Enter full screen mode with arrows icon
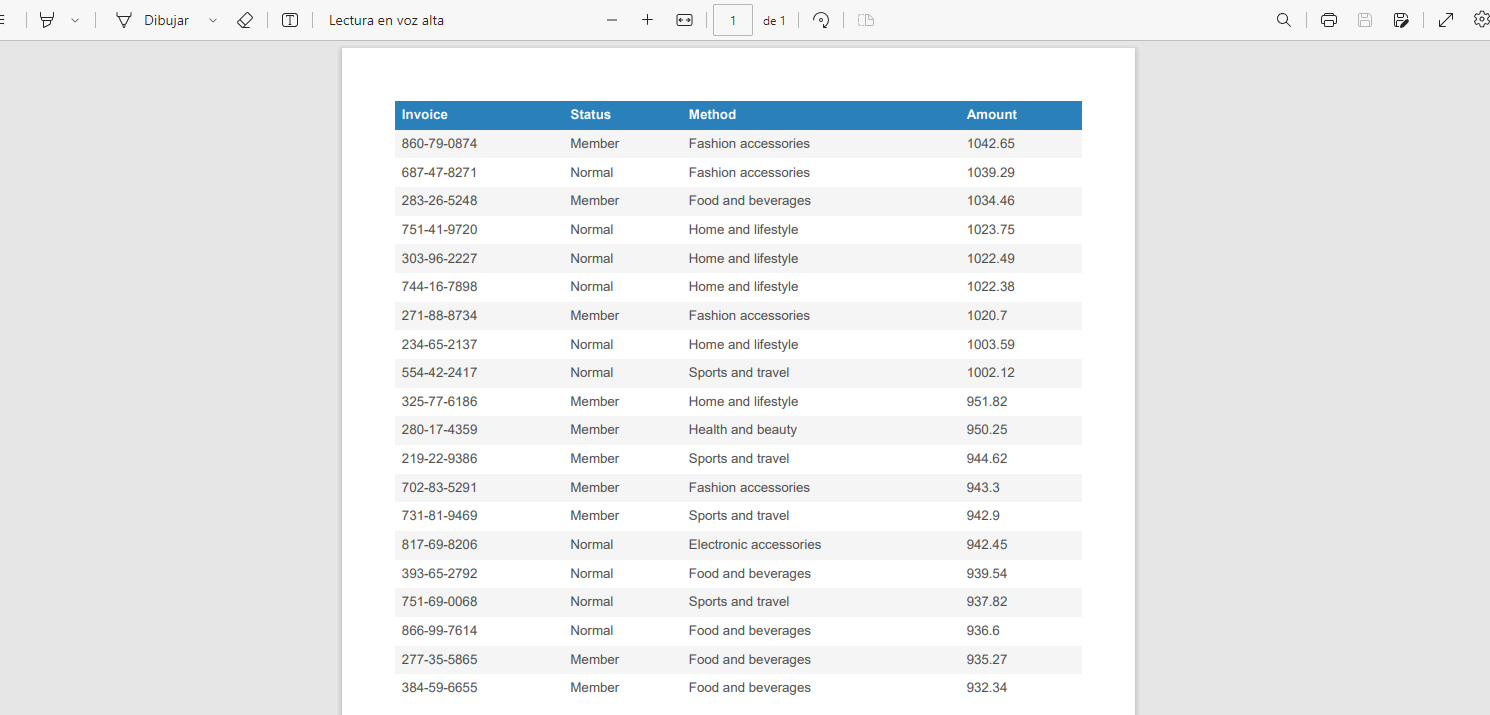This screenshot has width=1490, height=715. [x=1446, y=20]
